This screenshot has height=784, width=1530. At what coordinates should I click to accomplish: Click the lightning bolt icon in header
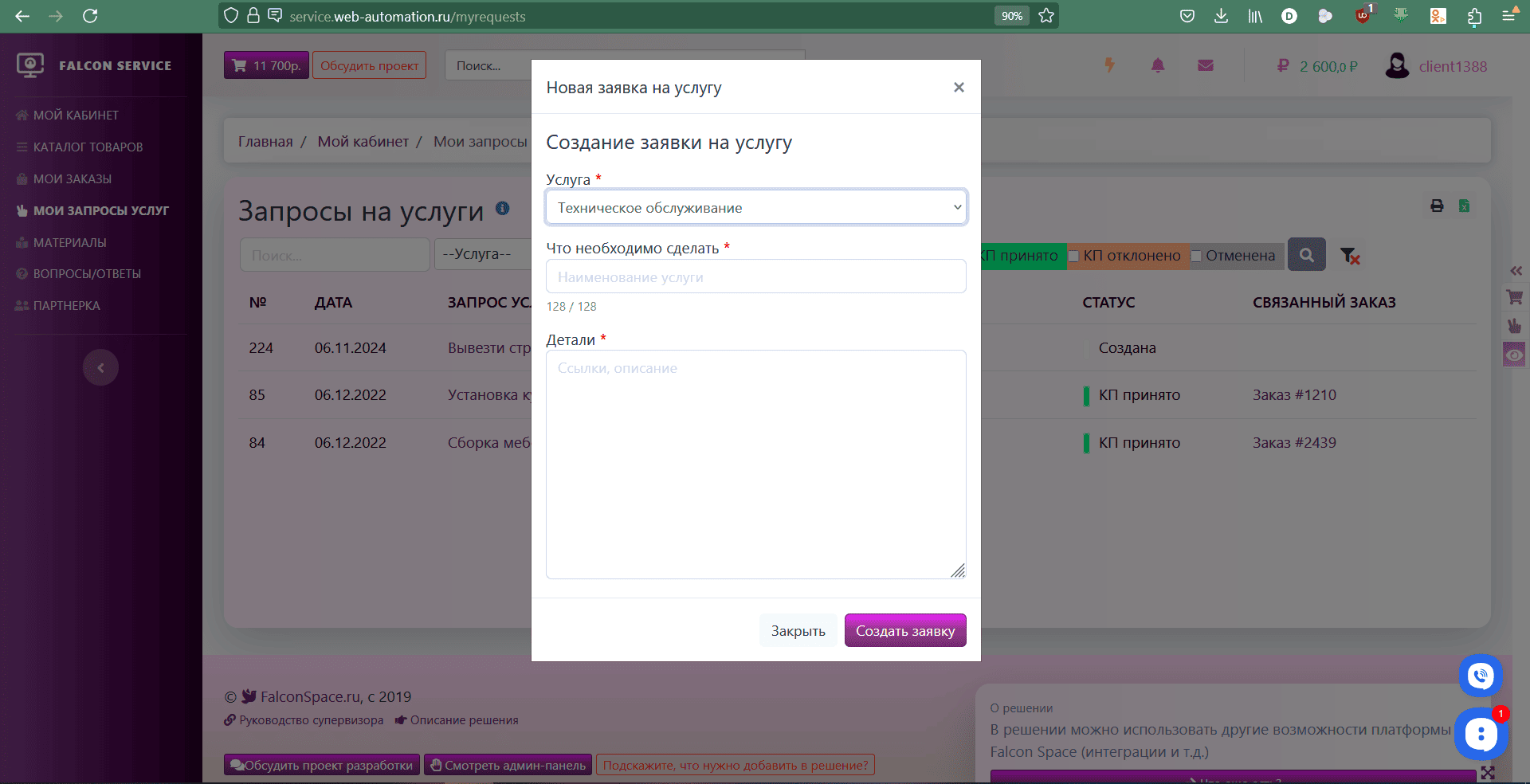tap(1109, 65)
